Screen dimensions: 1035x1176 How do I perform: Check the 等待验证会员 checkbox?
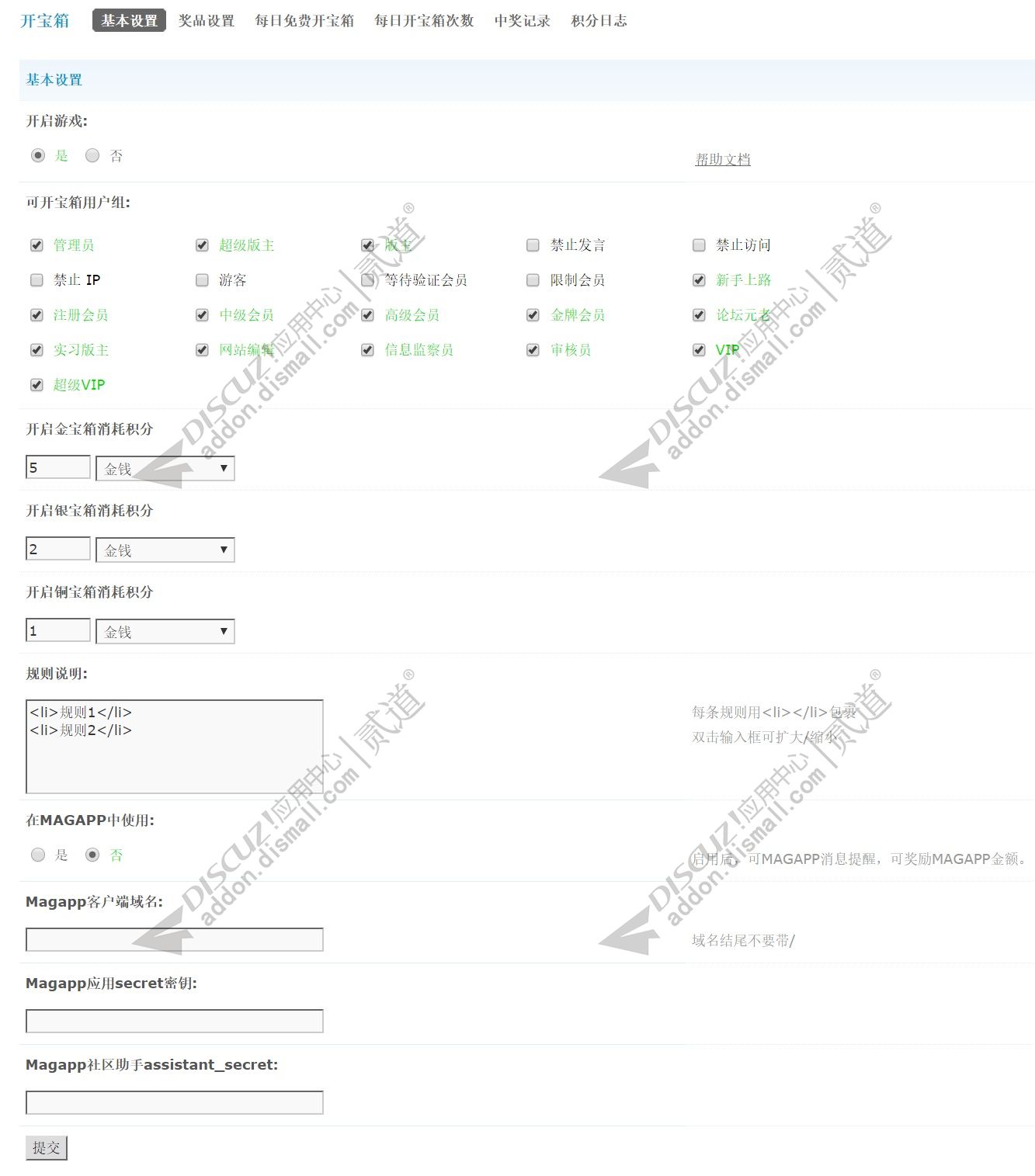pos(368,280)
